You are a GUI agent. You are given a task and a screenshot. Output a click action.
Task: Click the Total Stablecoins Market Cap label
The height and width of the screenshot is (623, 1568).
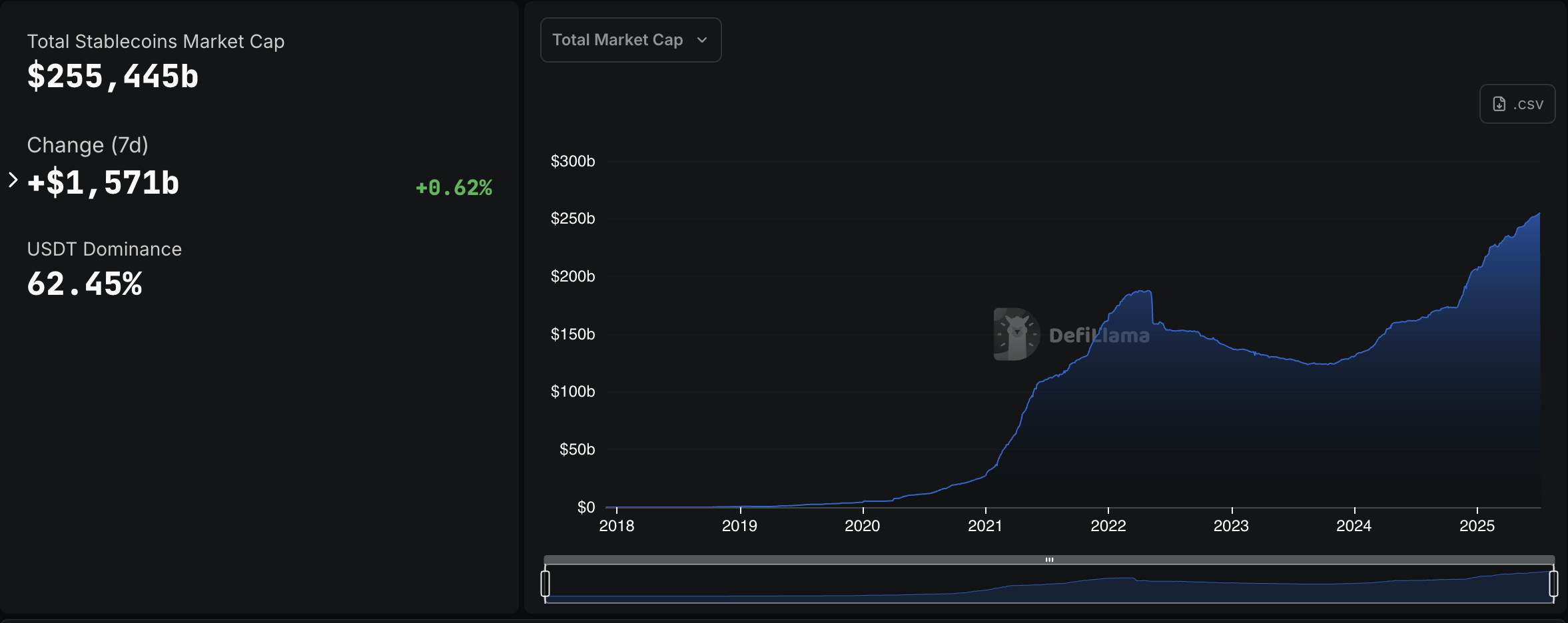156,41
